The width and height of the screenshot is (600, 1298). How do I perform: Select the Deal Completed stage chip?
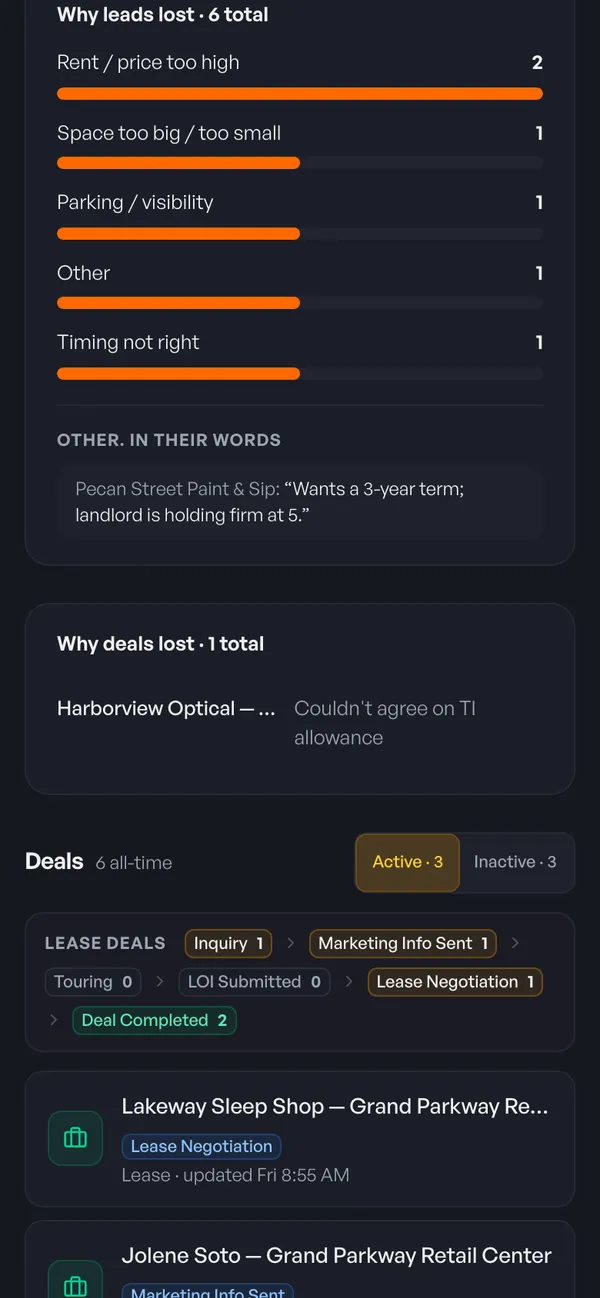point(154,1020)
